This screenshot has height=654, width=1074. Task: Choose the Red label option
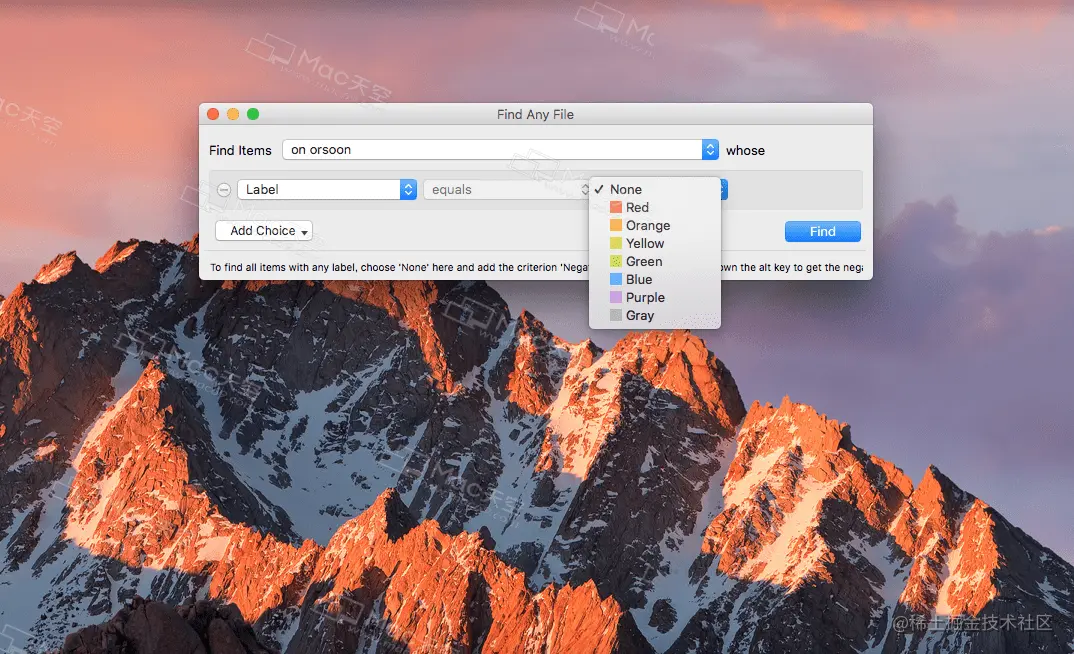click(x=654, y=207)
